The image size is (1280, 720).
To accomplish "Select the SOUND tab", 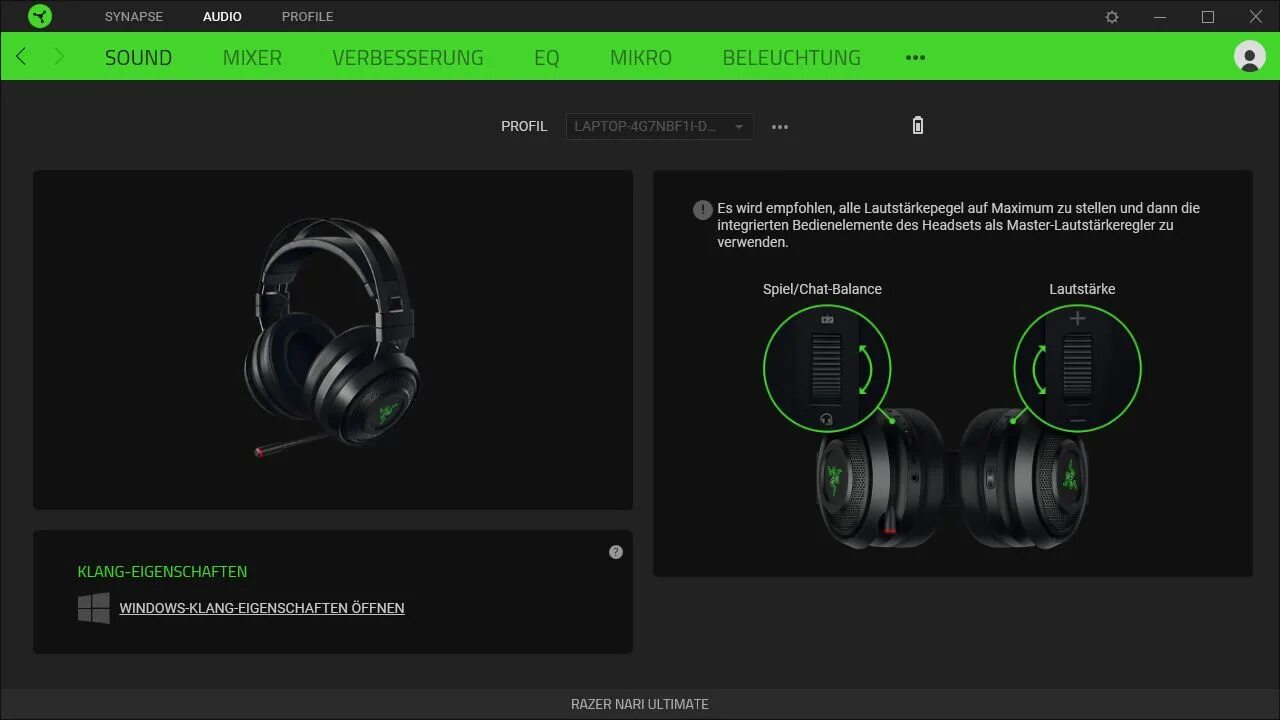I will coord(139,58).
